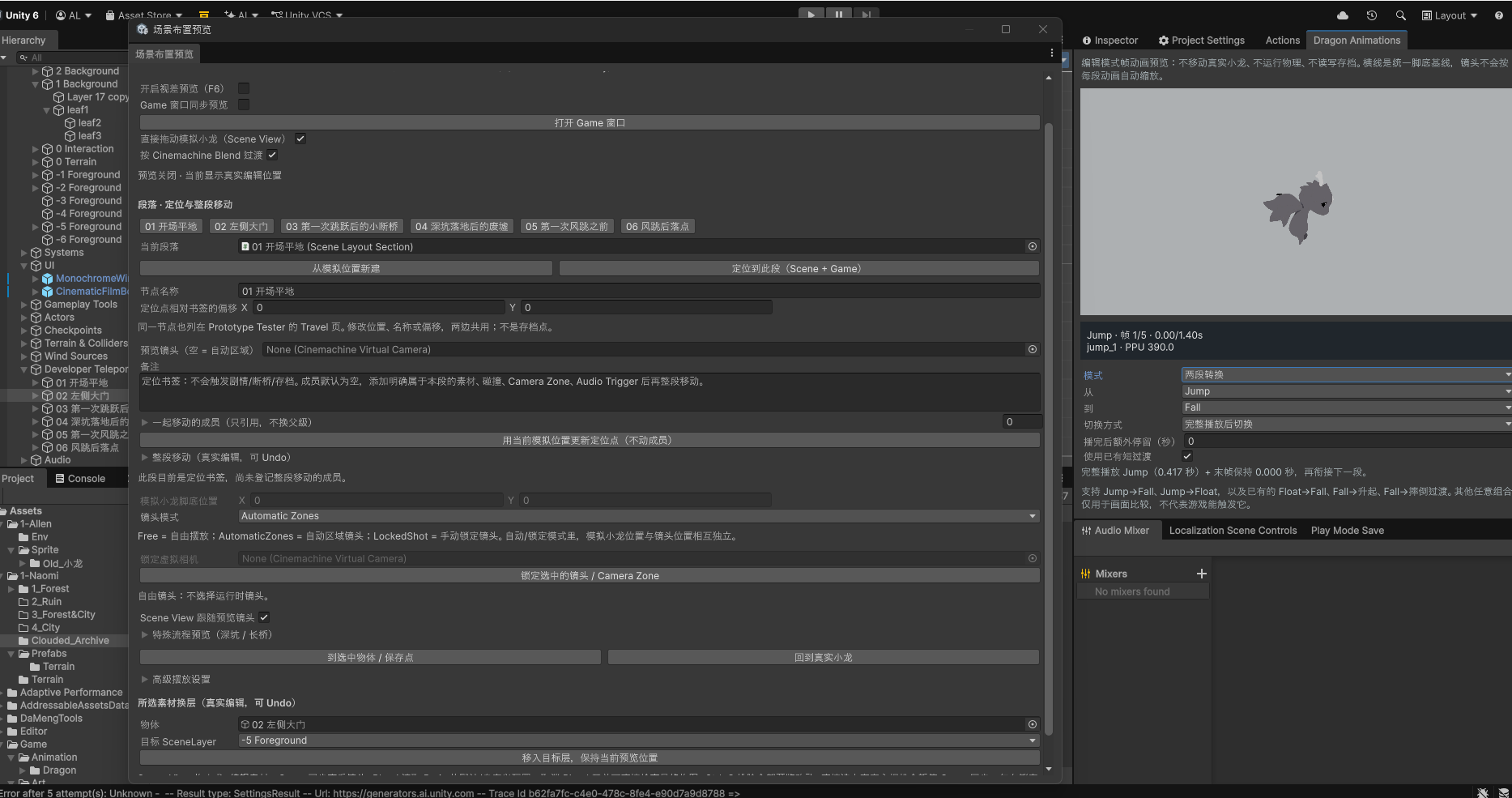1512x798 pixels.
Task: Click 节点名称 input field
Action: 639,291
